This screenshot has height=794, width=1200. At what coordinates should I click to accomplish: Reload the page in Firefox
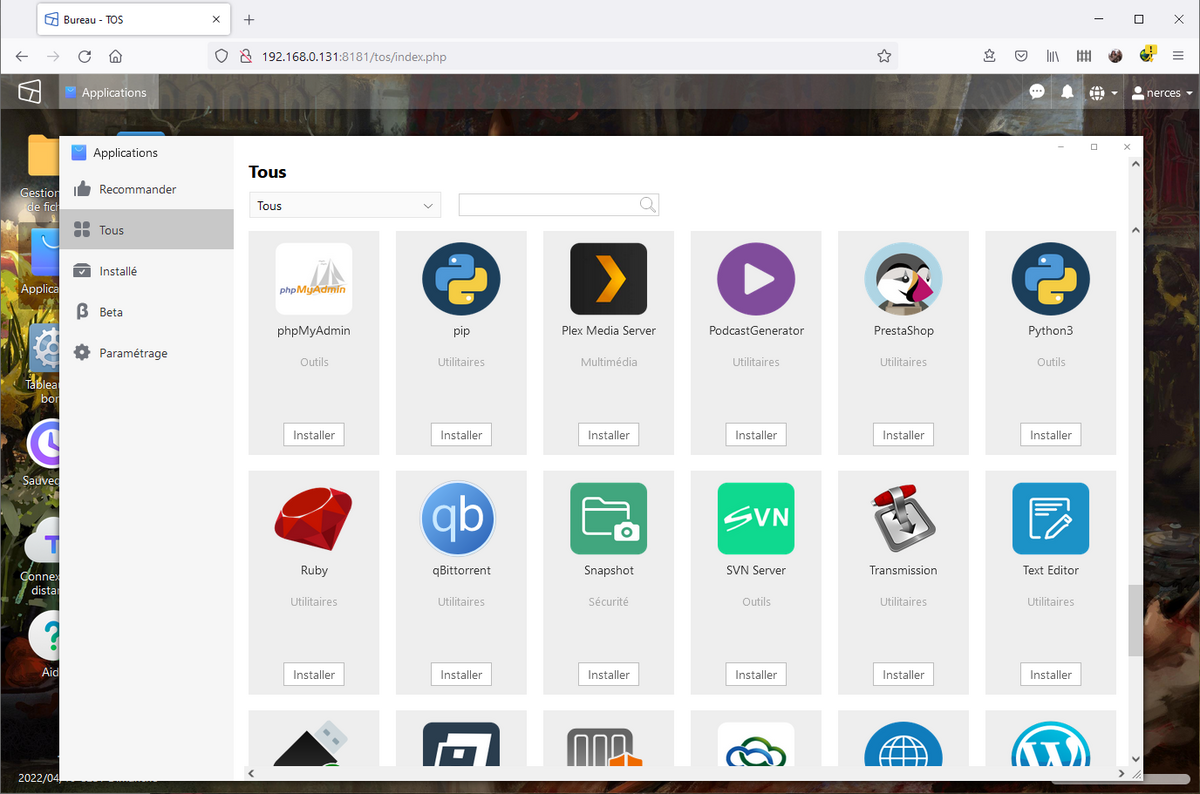click(x=85, y=56)
